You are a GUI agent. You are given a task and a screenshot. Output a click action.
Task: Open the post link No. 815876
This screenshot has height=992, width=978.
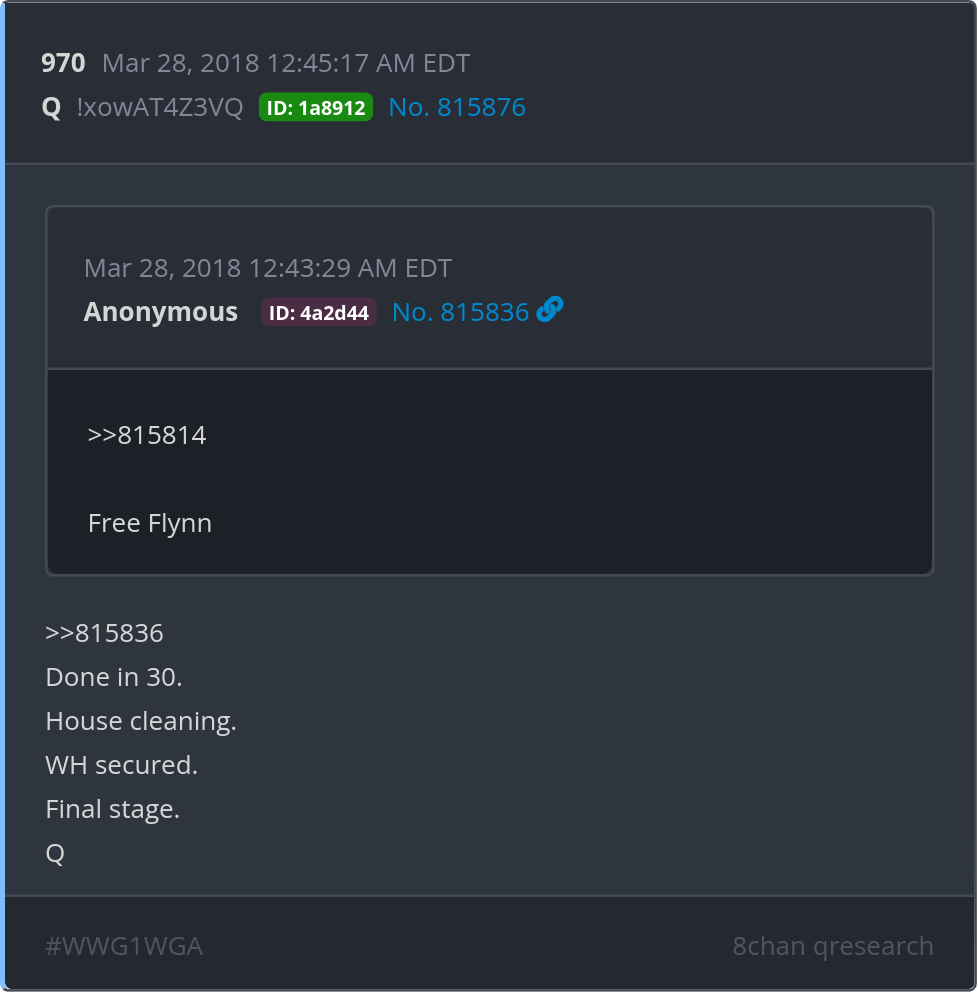click(457, 107)
